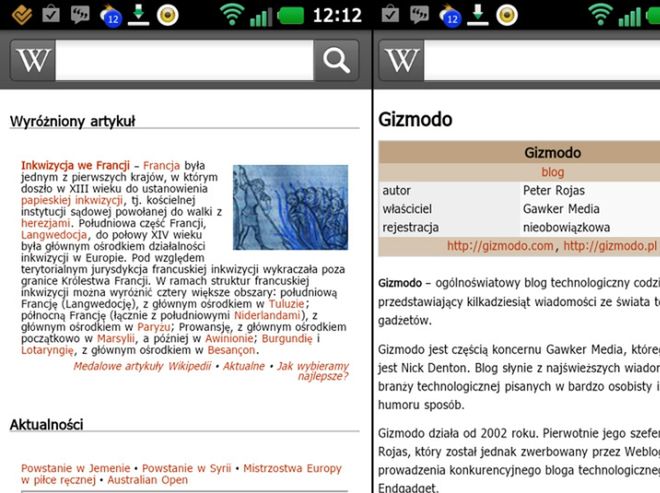Image resolution: width=660 pixels, height=493 pixels.
Task: Tap Wi-Fi icon in right status bar
Action: 601,15
